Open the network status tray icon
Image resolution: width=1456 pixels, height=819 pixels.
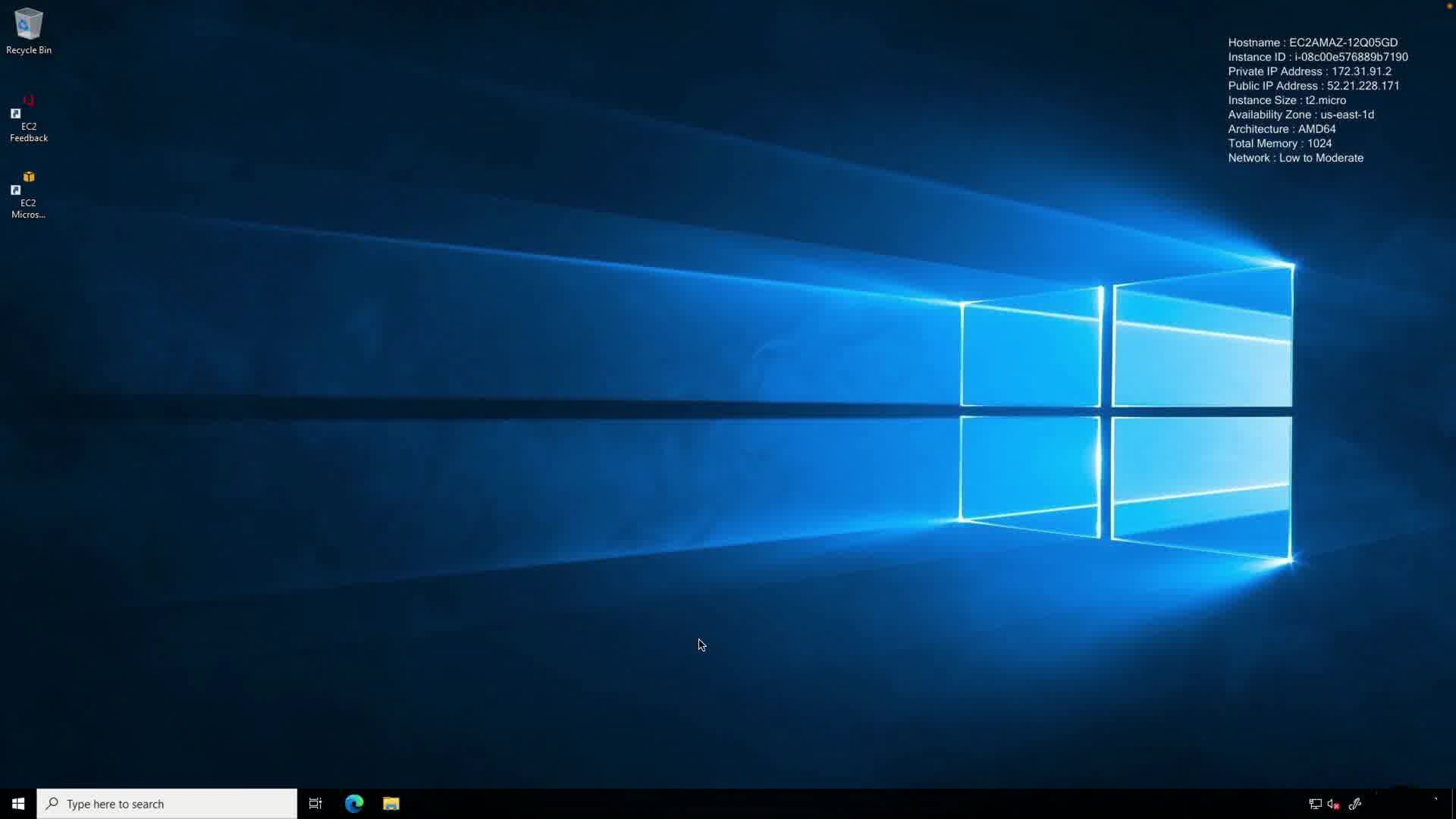(x=1315, y=804)
